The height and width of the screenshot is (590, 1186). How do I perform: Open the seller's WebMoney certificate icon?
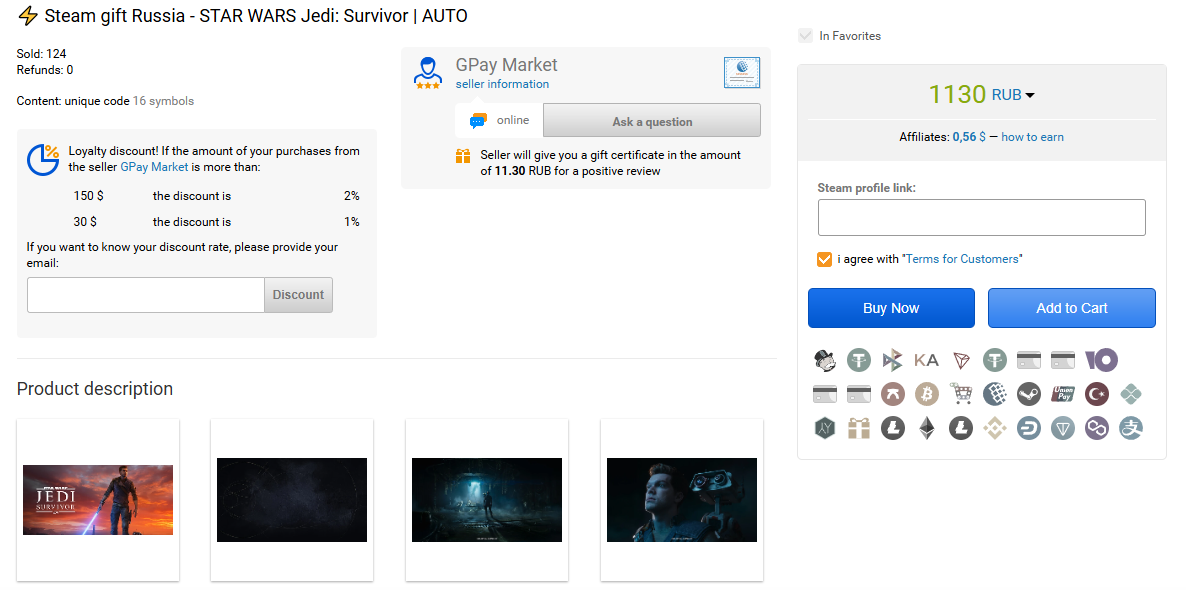tap(741, 73)
